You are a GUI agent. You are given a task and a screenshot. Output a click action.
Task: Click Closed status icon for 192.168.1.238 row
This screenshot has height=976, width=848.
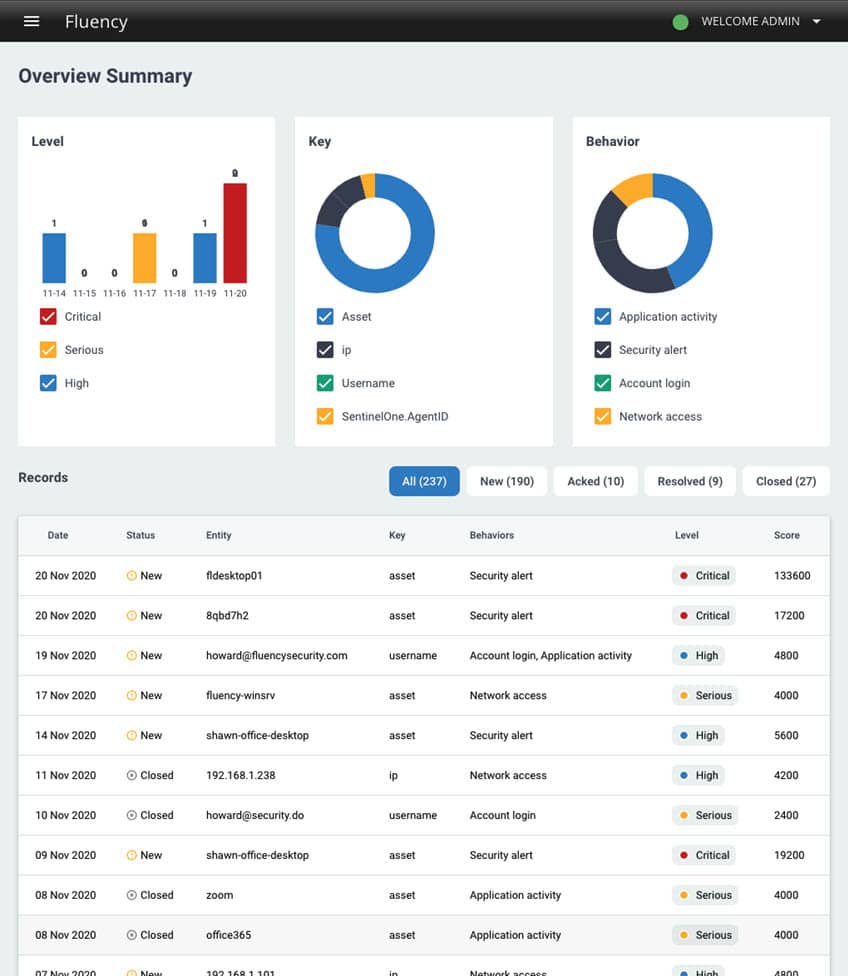pyautogui.click(x=132, y=776)
